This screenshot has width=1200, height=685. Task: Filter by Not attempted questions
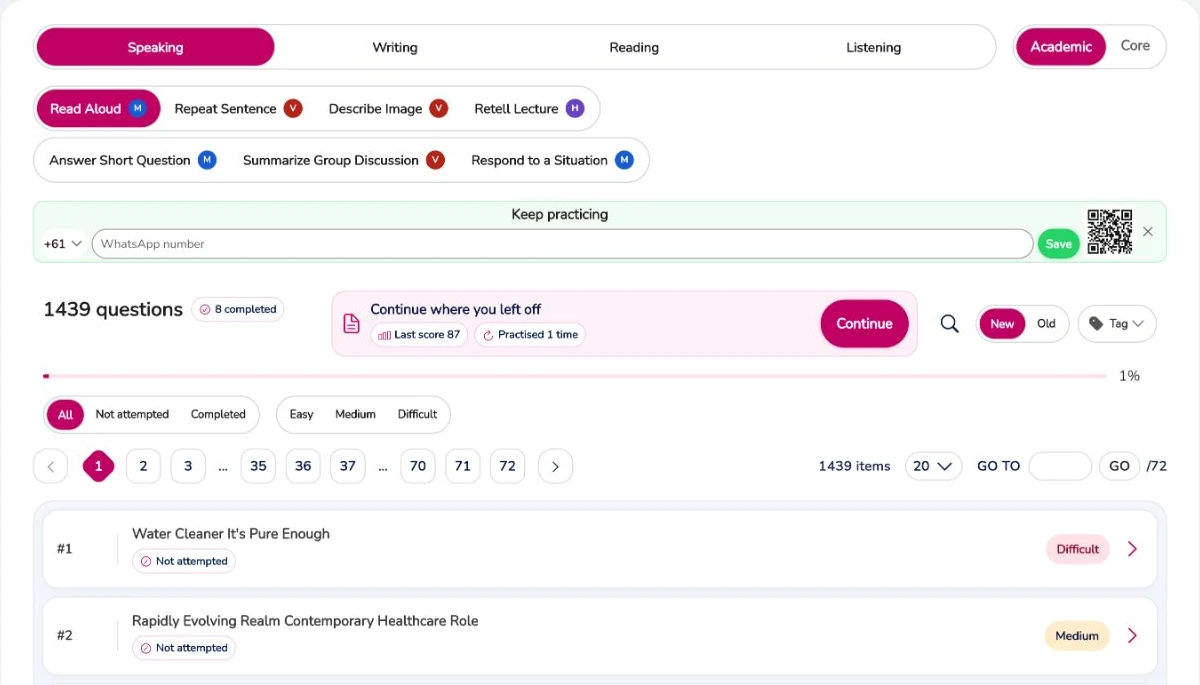click(132, 414)
